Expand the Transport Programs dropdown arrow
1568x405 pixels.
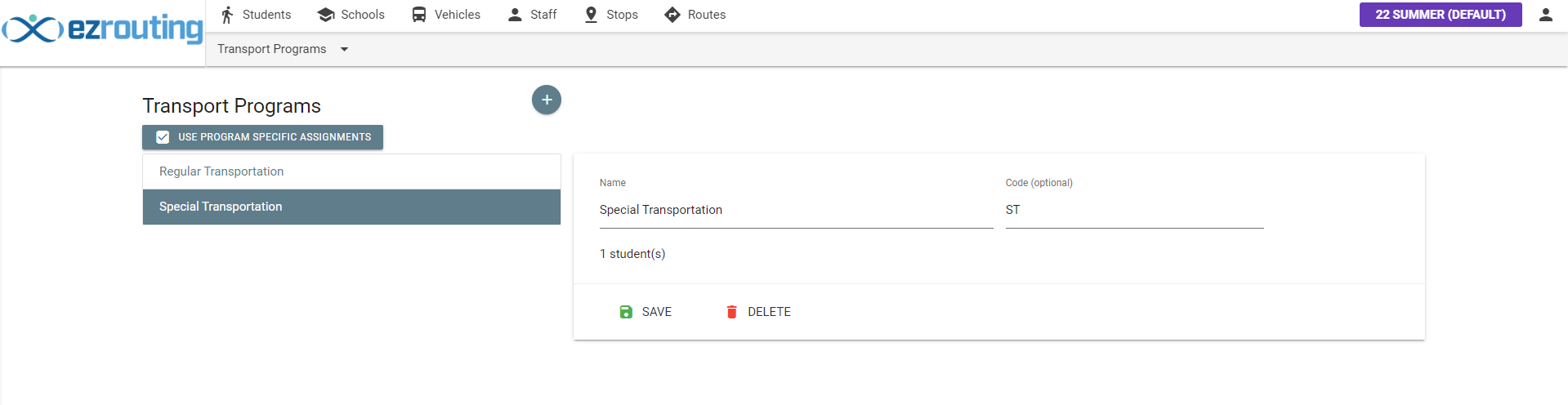click(345, 49)
